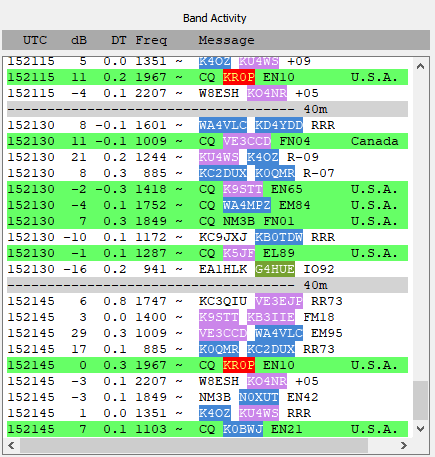Screen dimensions: 435x457
Task: Click the NM3B N0XUT EN42 line
Action: tap(207, 397)
